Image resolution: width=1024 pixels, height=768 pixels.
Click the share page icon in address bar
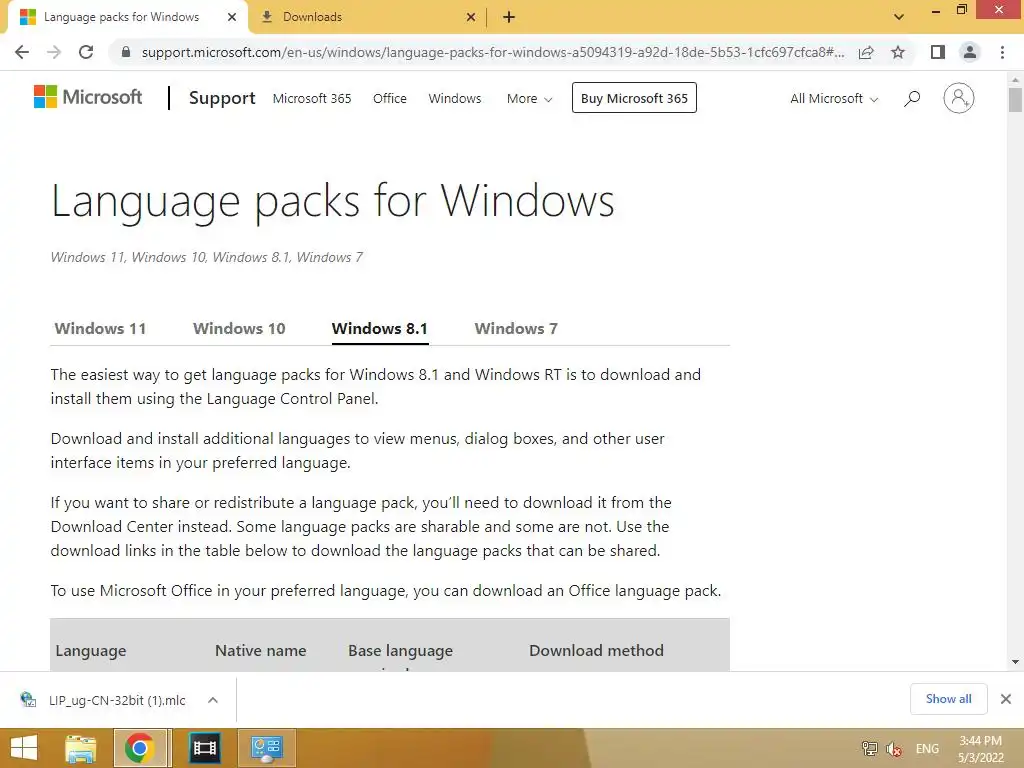(866, 52)
